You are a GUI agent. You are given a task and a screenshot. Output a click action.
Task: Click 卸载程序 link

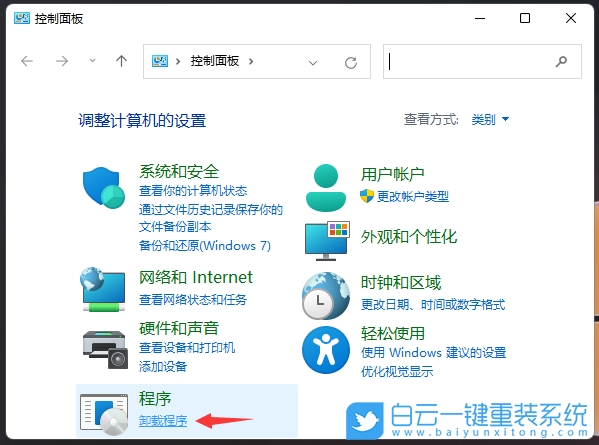click(163, 421)
